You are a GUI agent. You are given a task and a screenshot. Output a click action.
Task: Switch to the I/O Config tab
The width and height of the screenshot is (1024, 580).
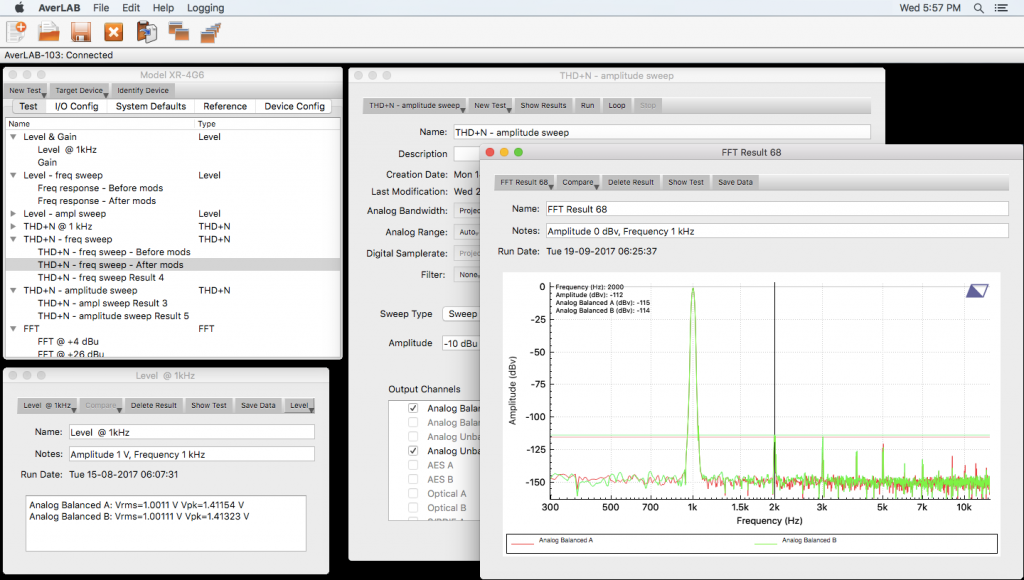click(x=76, y=106)
